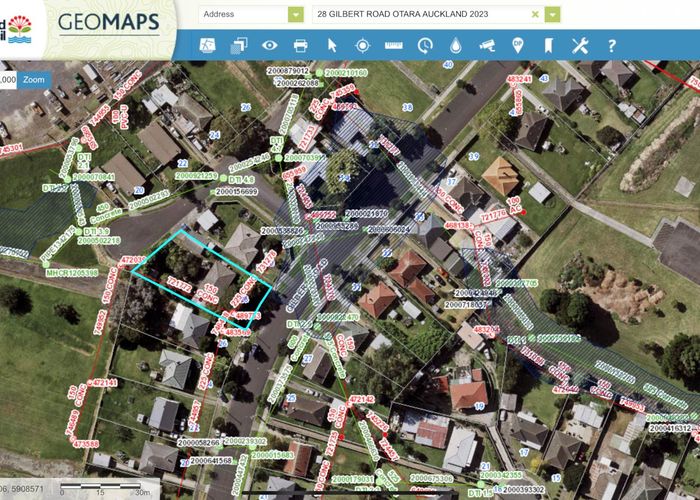Expand the address search results dropdown arrow

(552, 14)
